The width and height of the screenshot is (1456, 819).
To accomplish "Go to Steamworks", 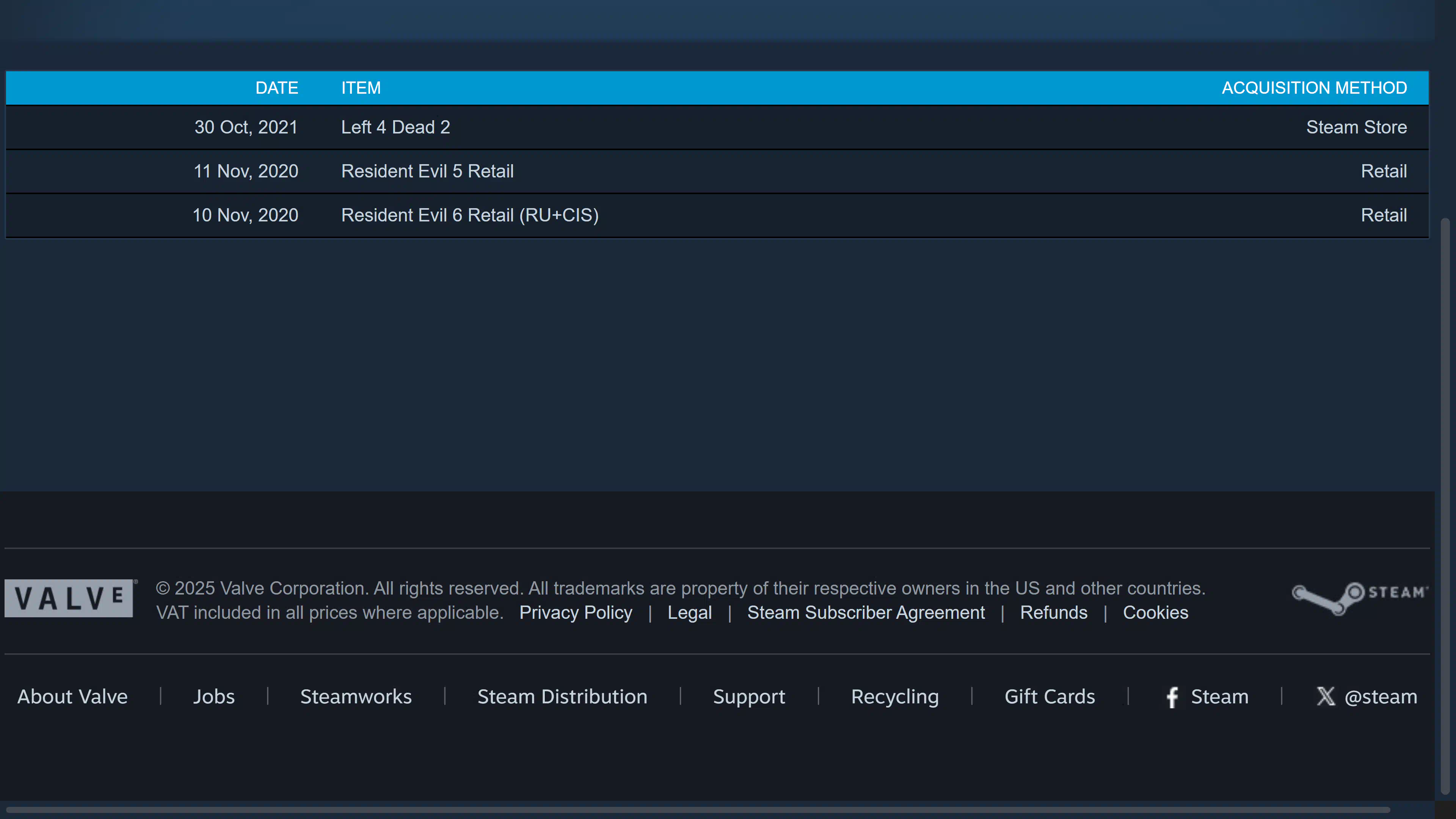I will [356, 697].
